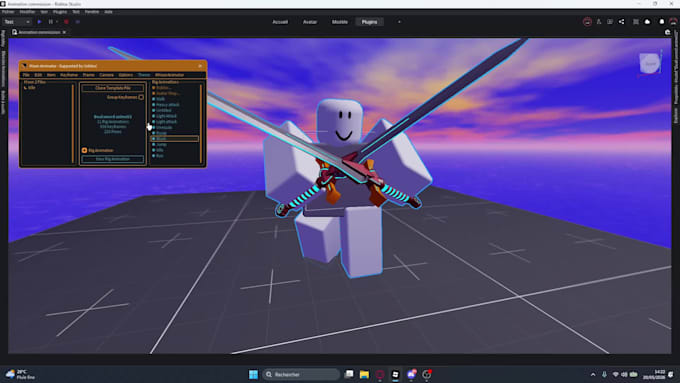The image size is (680, 383).
Task: Add a new ribbon tab with plus
Action: [x=399, y=22]
